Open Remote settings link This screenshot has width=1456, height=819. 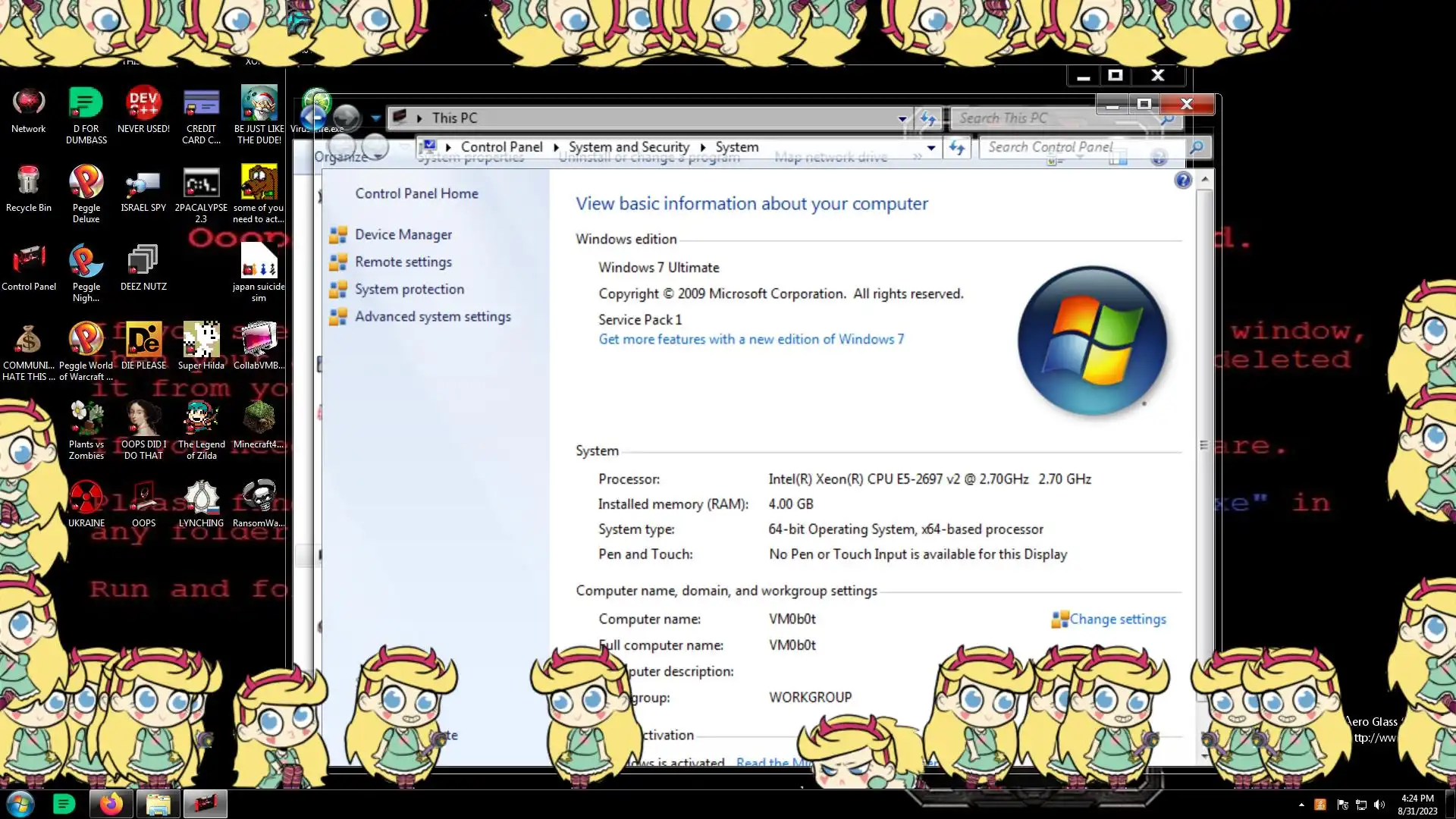point(403,262)
